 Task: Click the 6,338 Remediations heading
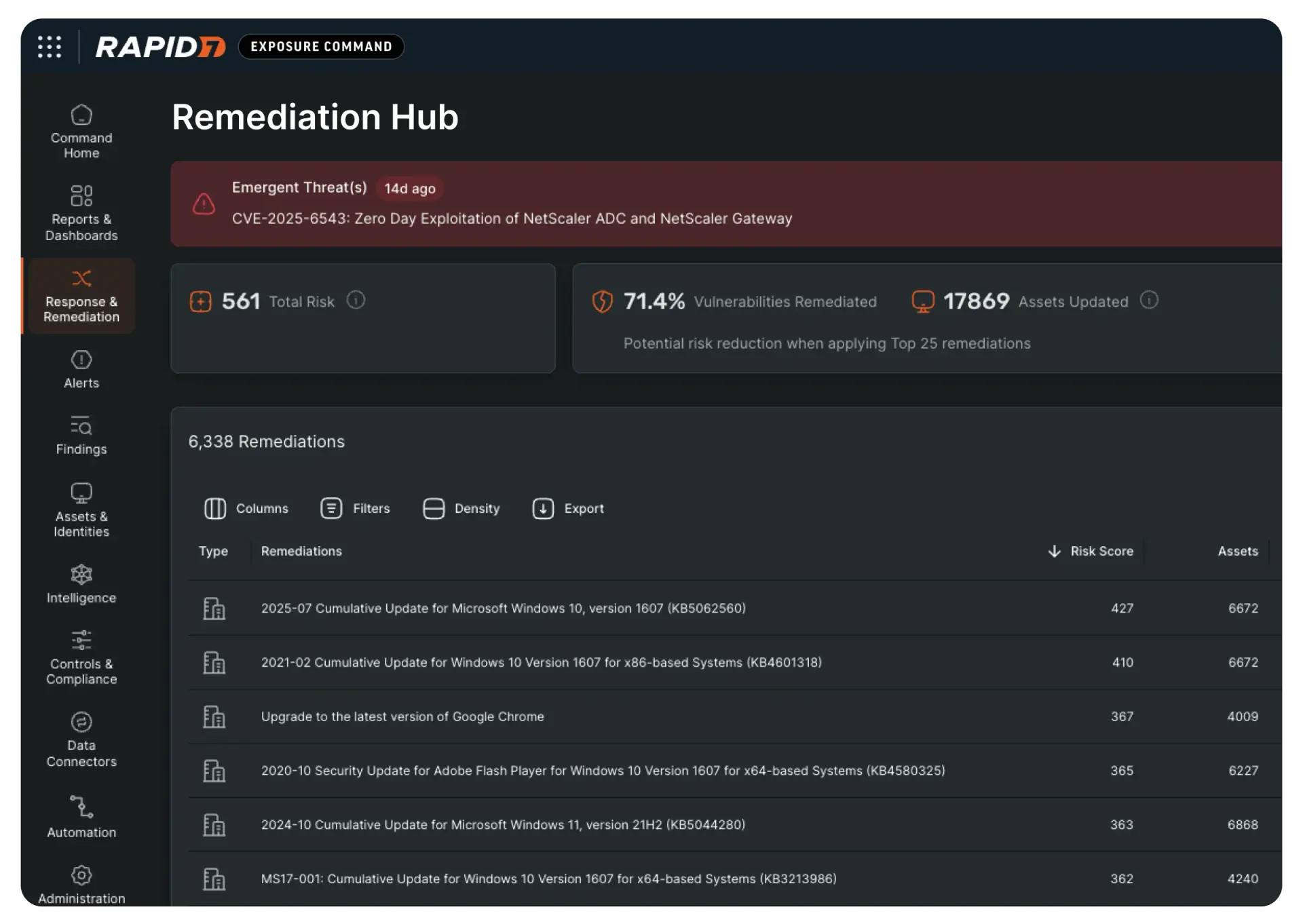266,442
